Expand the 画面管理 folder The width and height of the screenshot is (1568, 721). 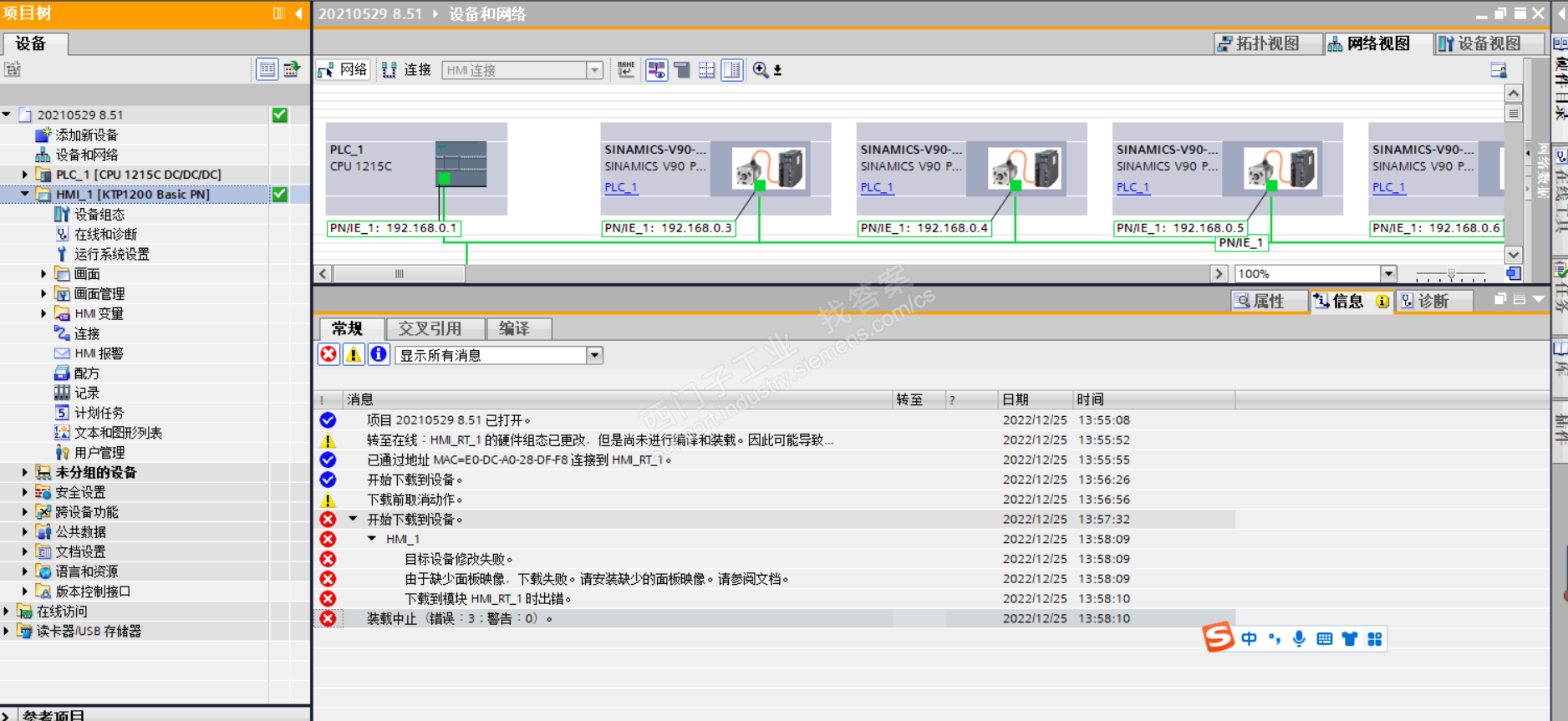(43, 293)
